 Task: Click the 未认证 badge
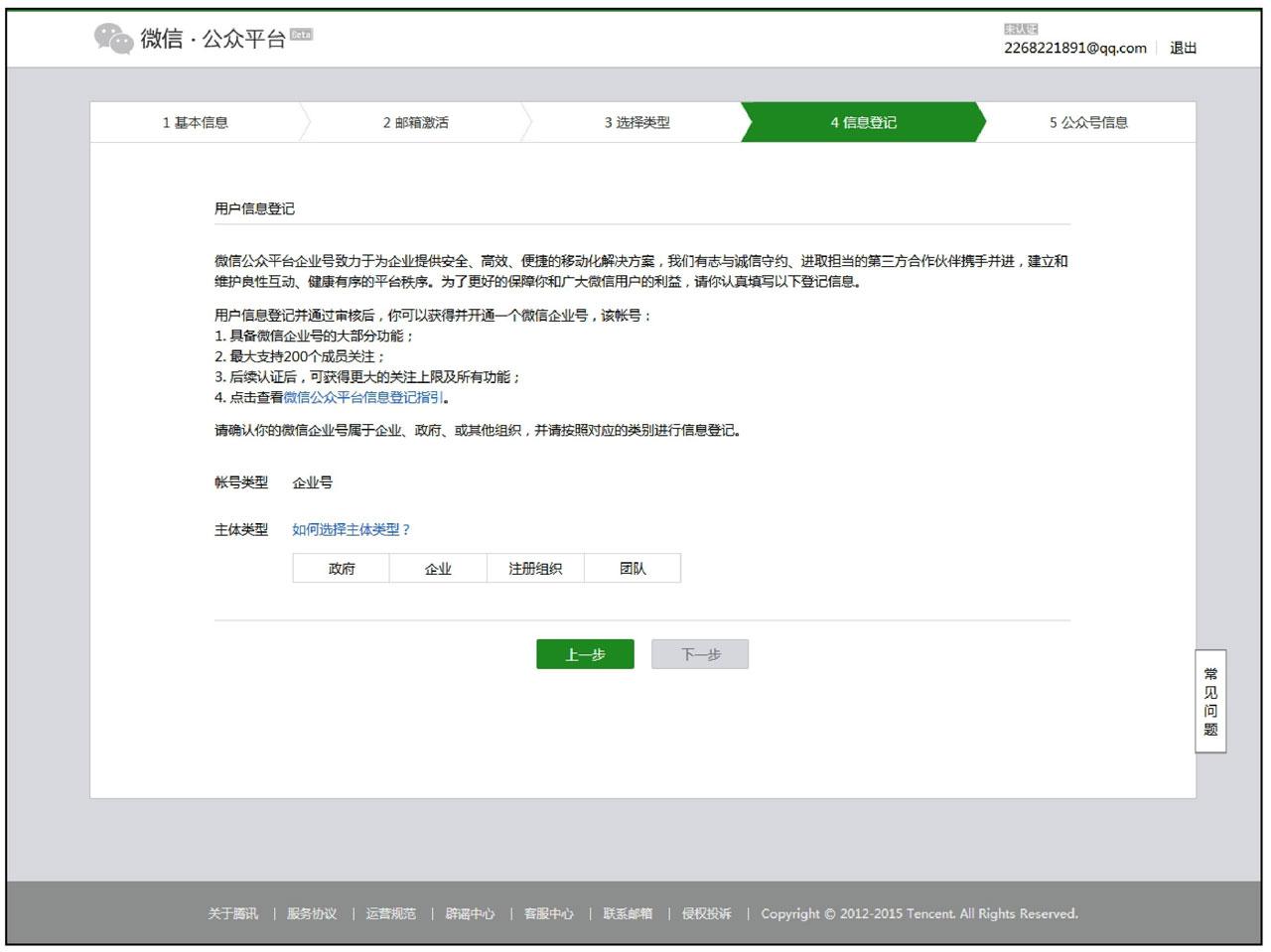click(1021, 29)
